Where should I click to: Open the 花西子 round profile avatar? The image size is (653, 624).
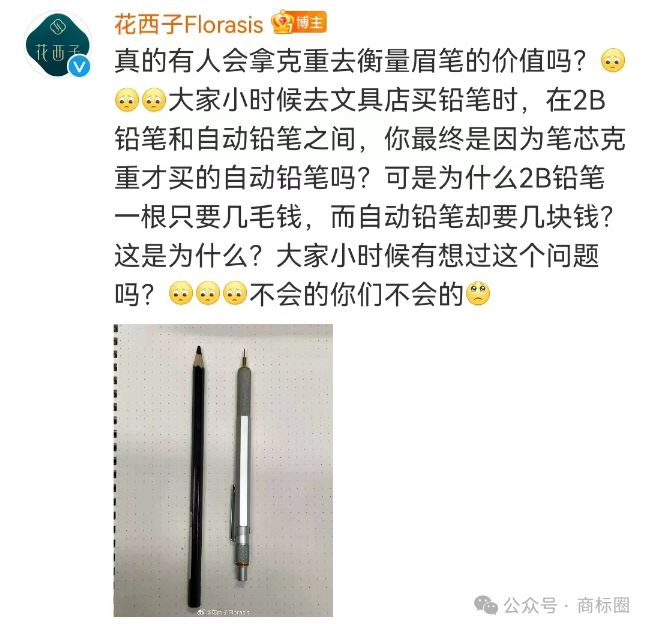tap(58, 45)
